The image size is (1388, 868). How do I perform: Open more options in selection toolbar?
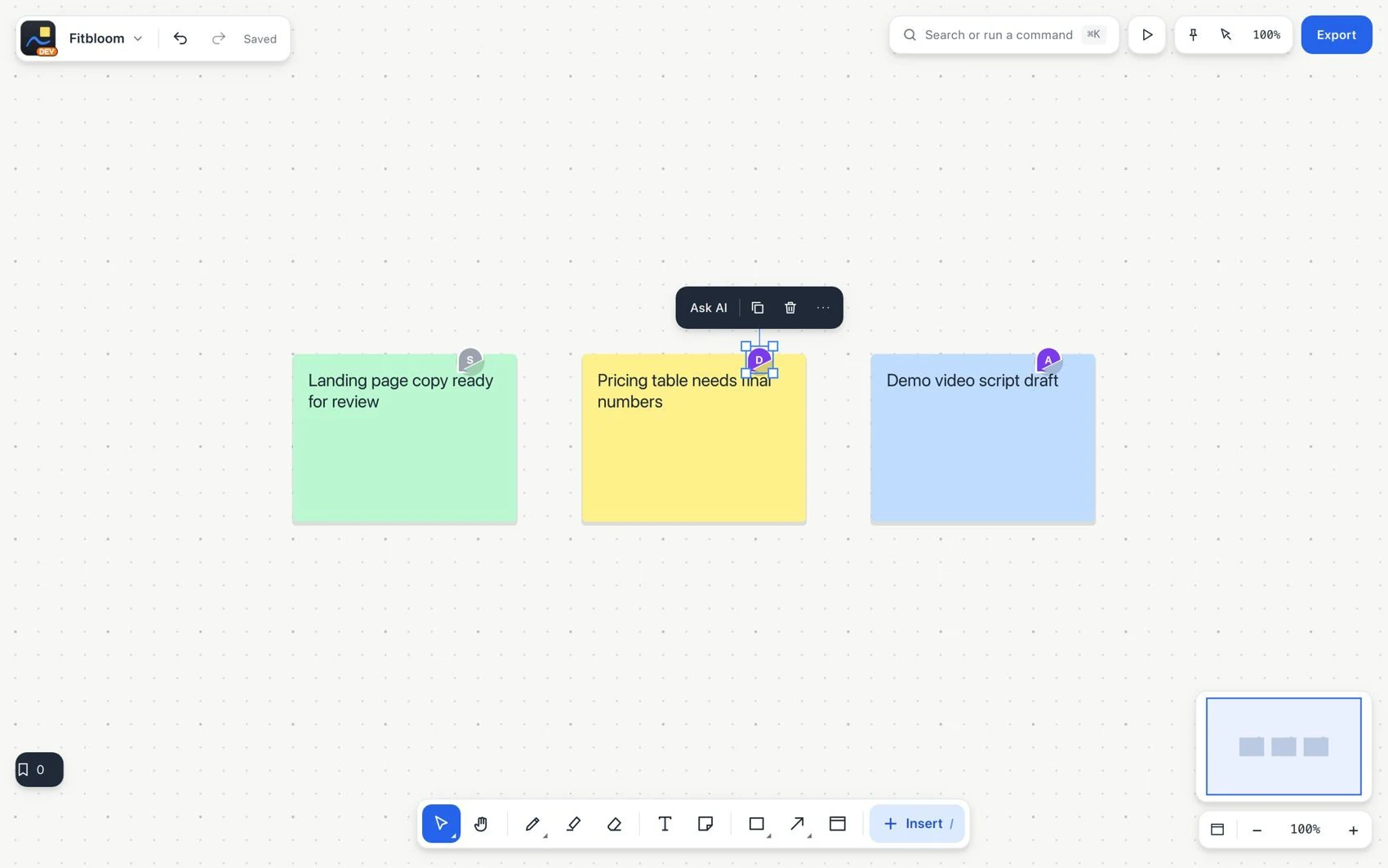(x=823, y=308)
